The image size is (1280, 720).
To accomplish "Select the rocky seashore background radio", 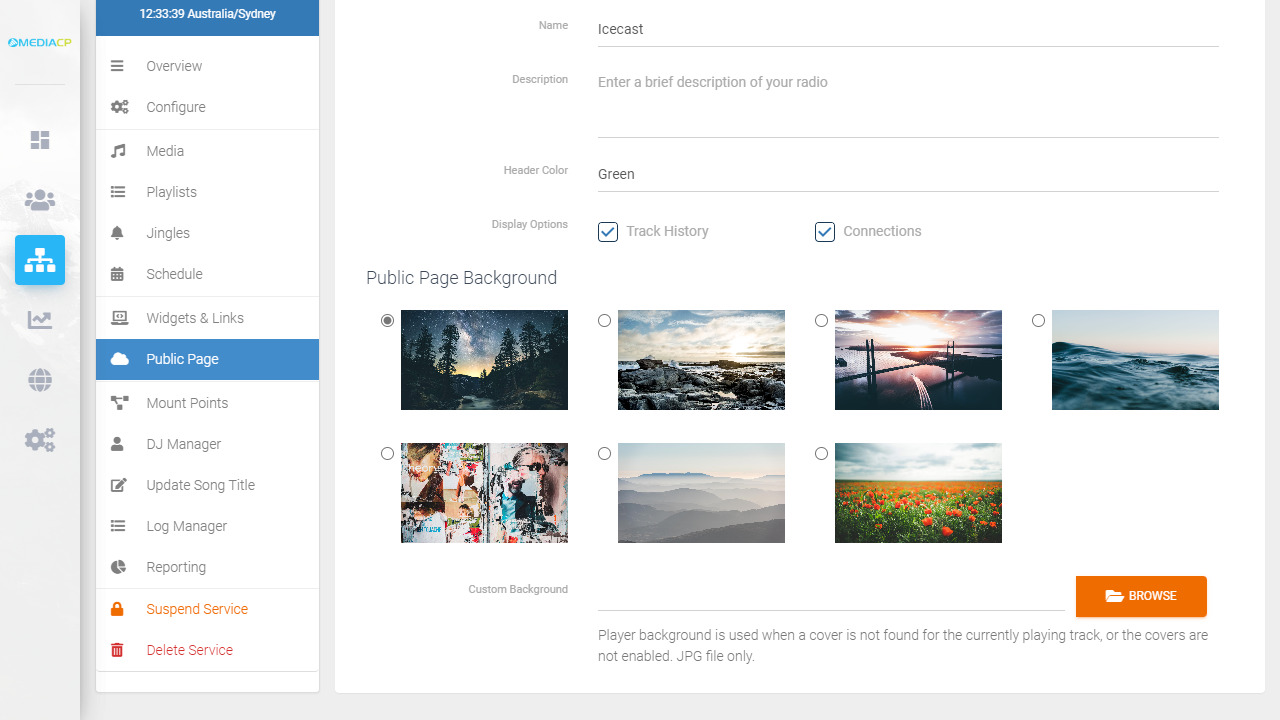I will 604,321.
